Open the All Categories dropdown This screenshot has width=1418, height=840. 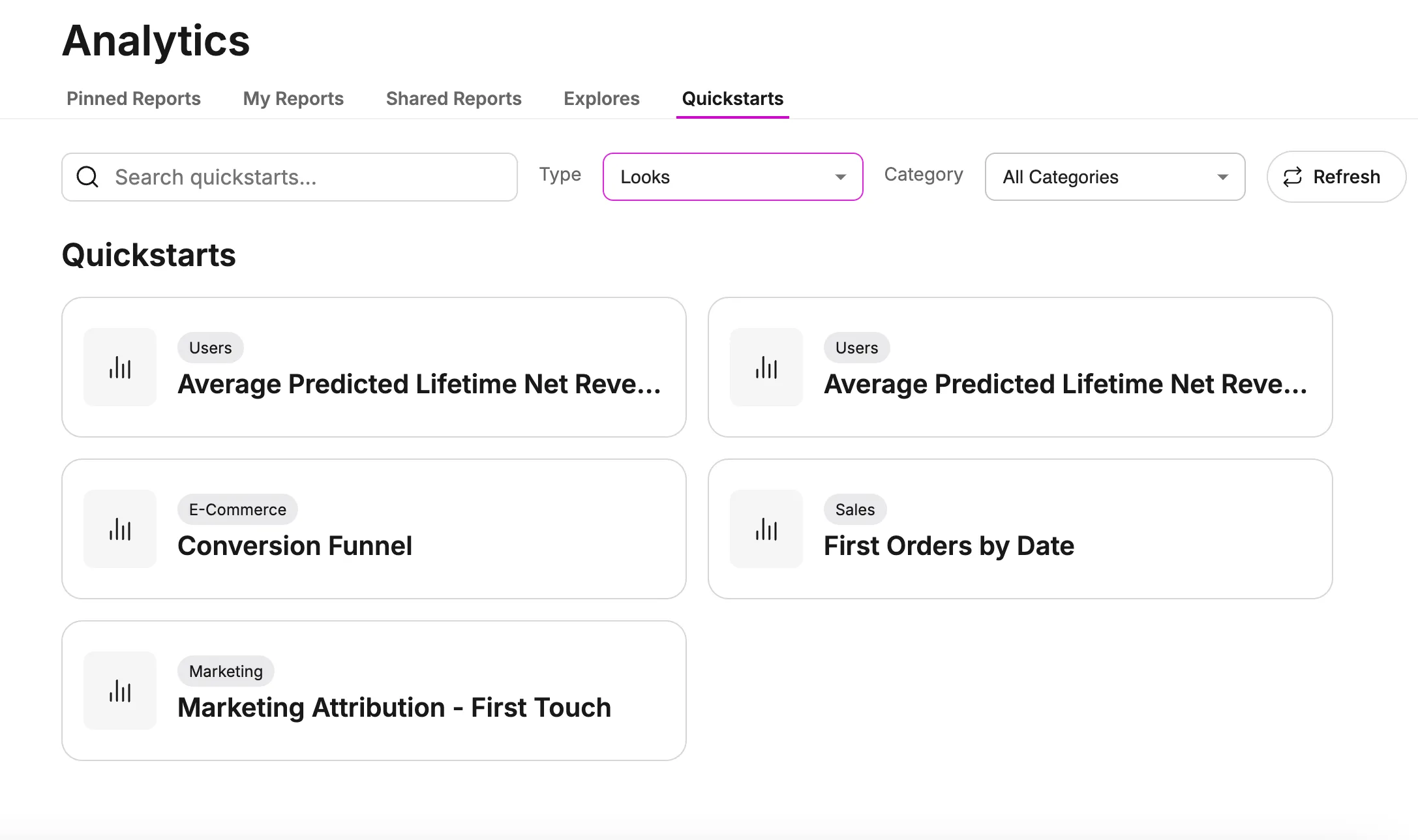pyautogui.click(x=1115, y=177)
